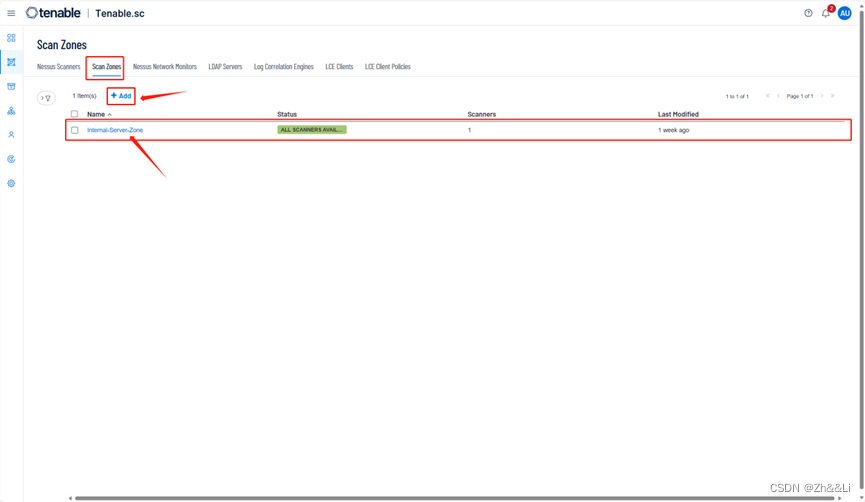
Task: Click the '1 Item(s)' count label
Action: point(84,96)
